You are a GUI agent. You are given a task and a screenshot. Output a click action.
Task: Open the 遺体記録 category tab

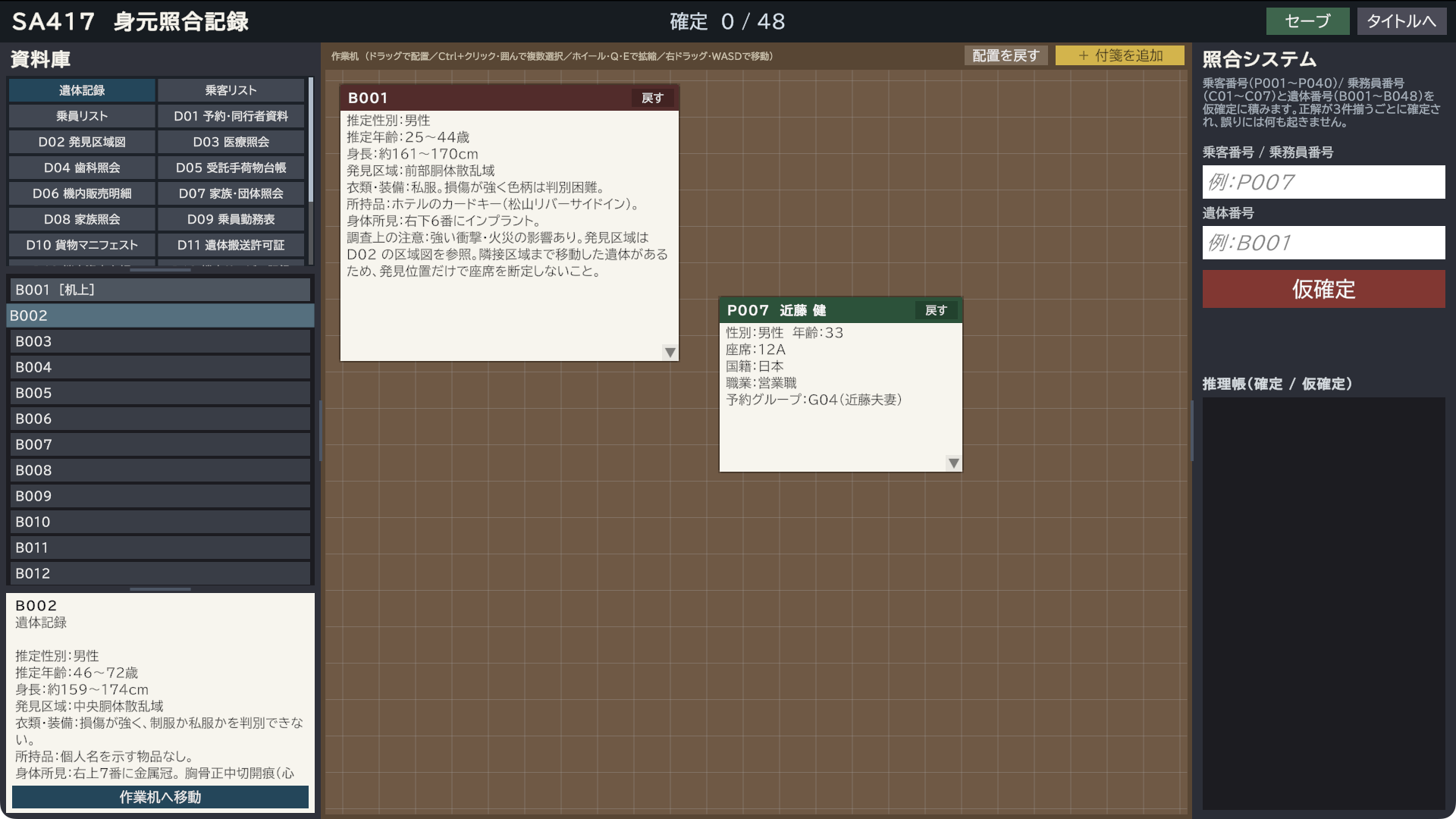point(82,90)
